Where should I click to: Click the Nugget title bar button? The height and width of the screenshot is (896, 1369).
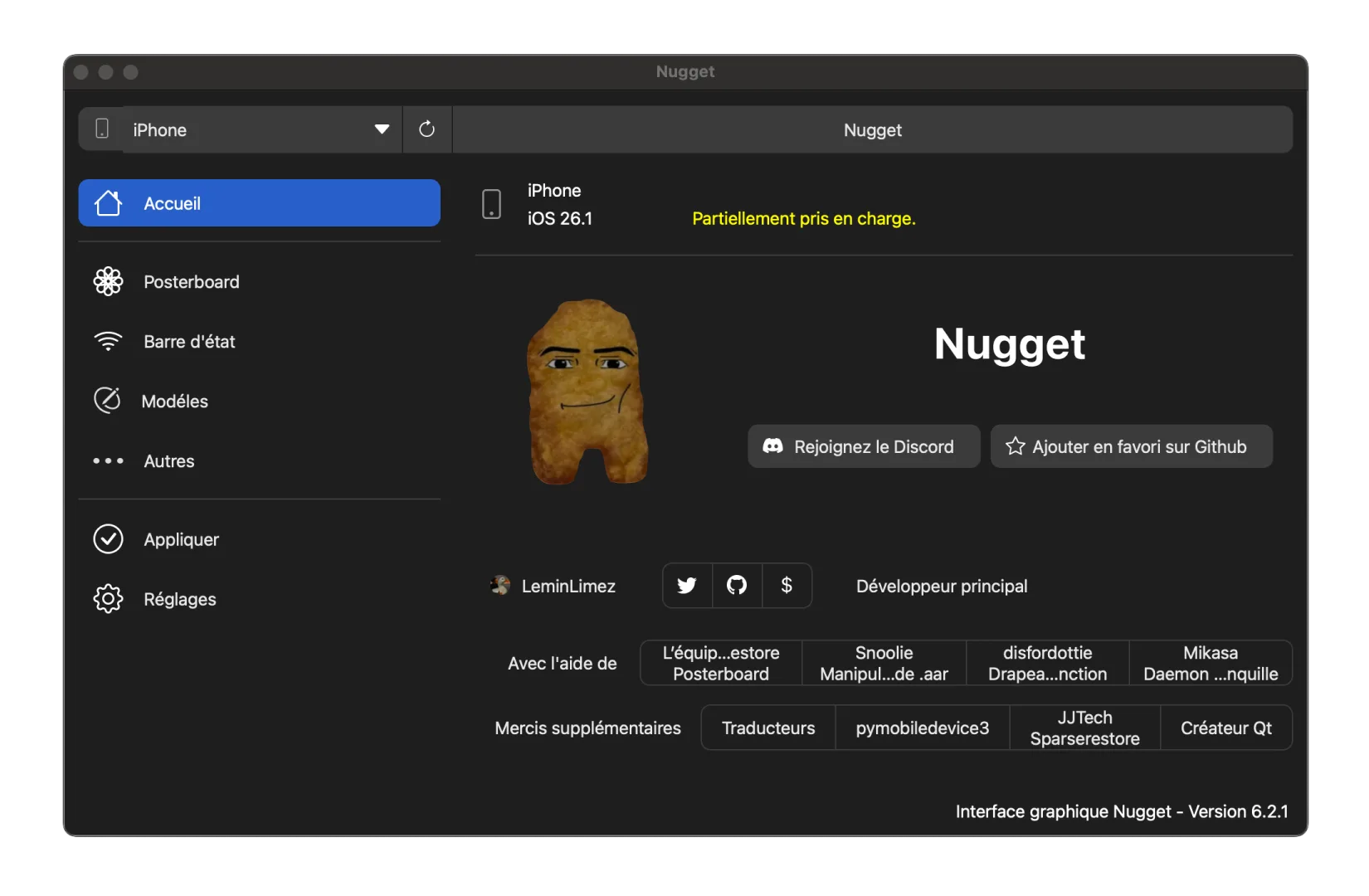click(x=872, y=129)
